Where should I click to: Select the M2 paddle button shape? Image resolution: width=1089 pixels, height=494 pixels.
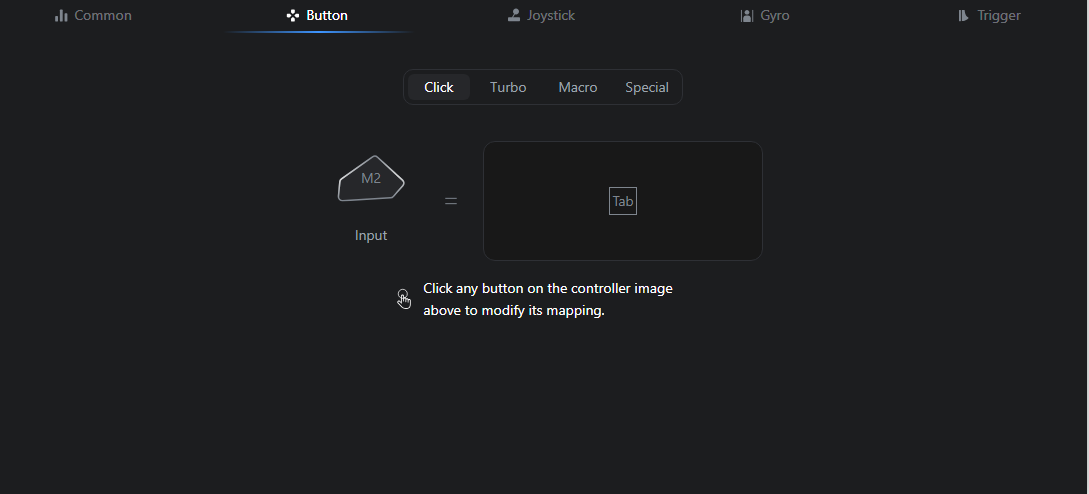point(371,179)
